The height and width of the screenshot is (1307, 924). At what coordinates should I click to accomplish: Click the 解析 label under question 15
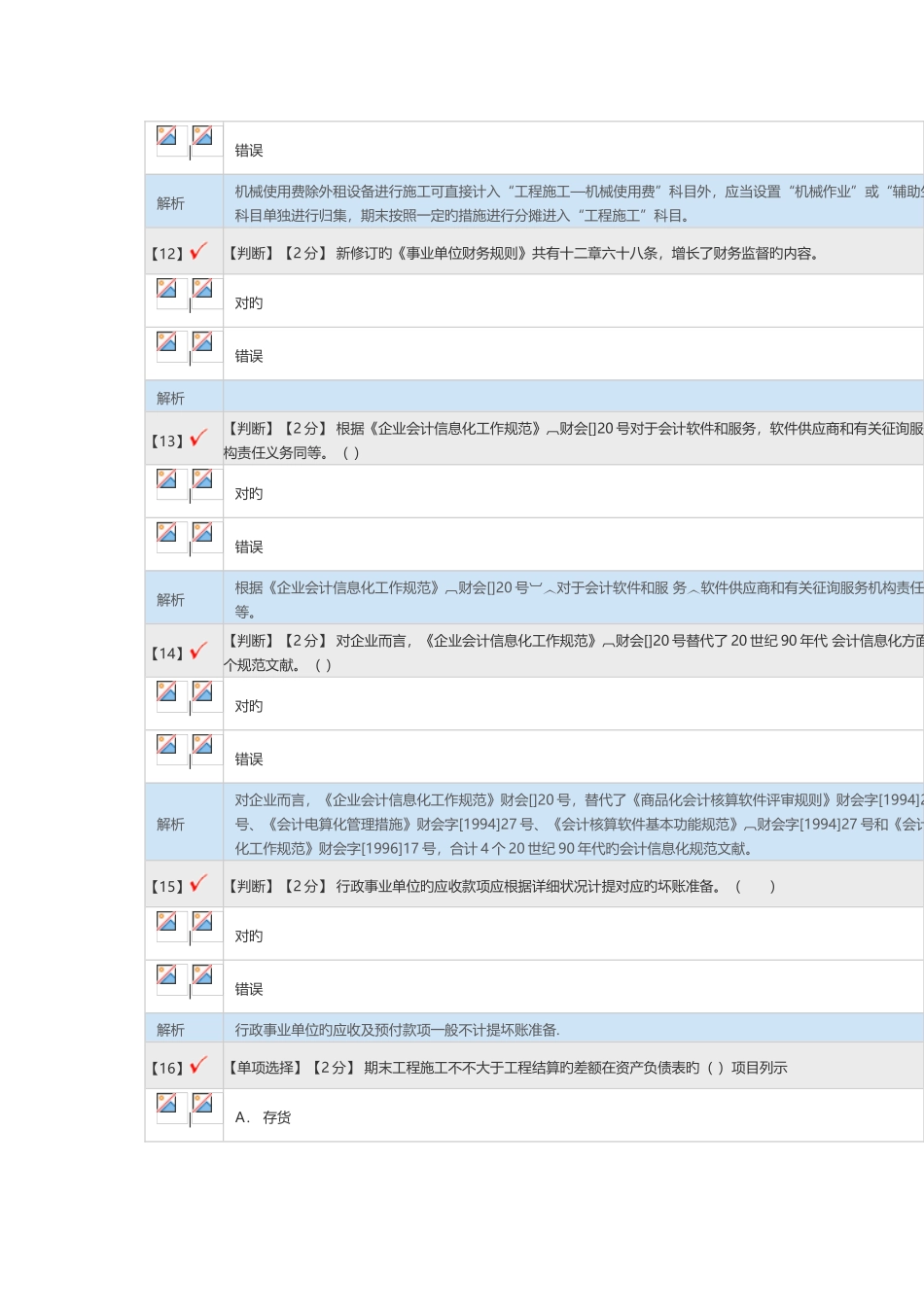coord(170,1029)
